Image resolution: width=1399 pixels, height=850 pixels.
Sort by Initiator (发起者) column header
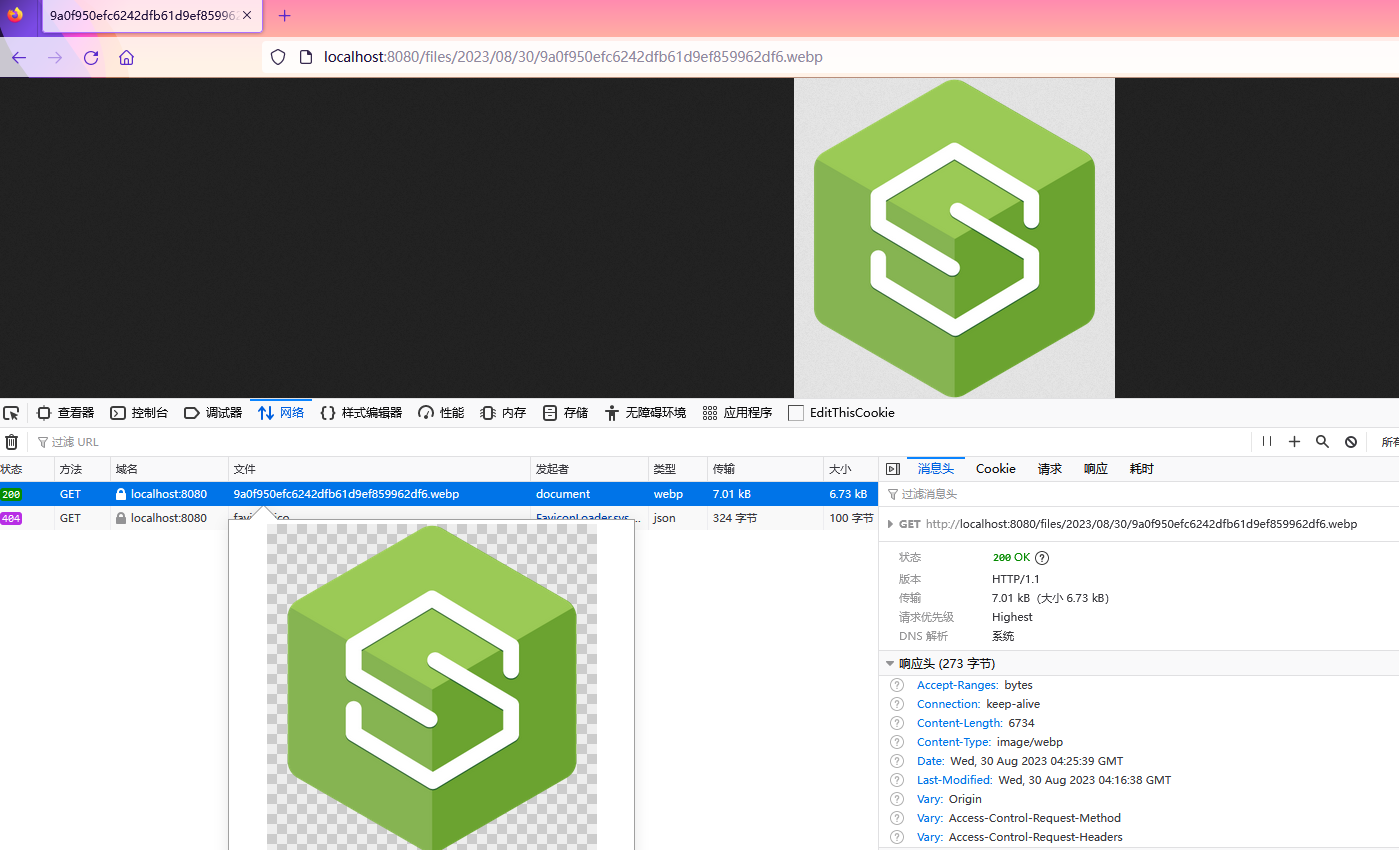point(589,469)
